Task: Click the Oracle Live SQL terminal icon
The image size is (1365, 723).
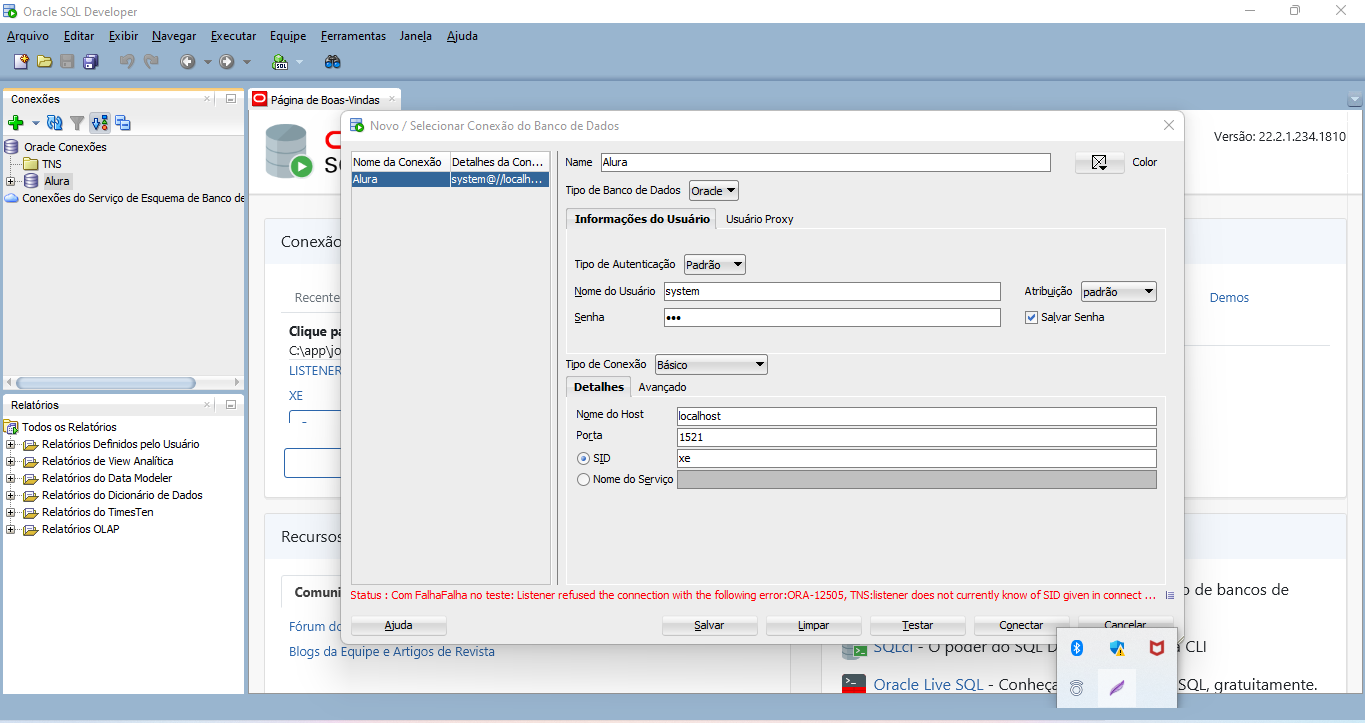Action: click(x=853, y=684)
